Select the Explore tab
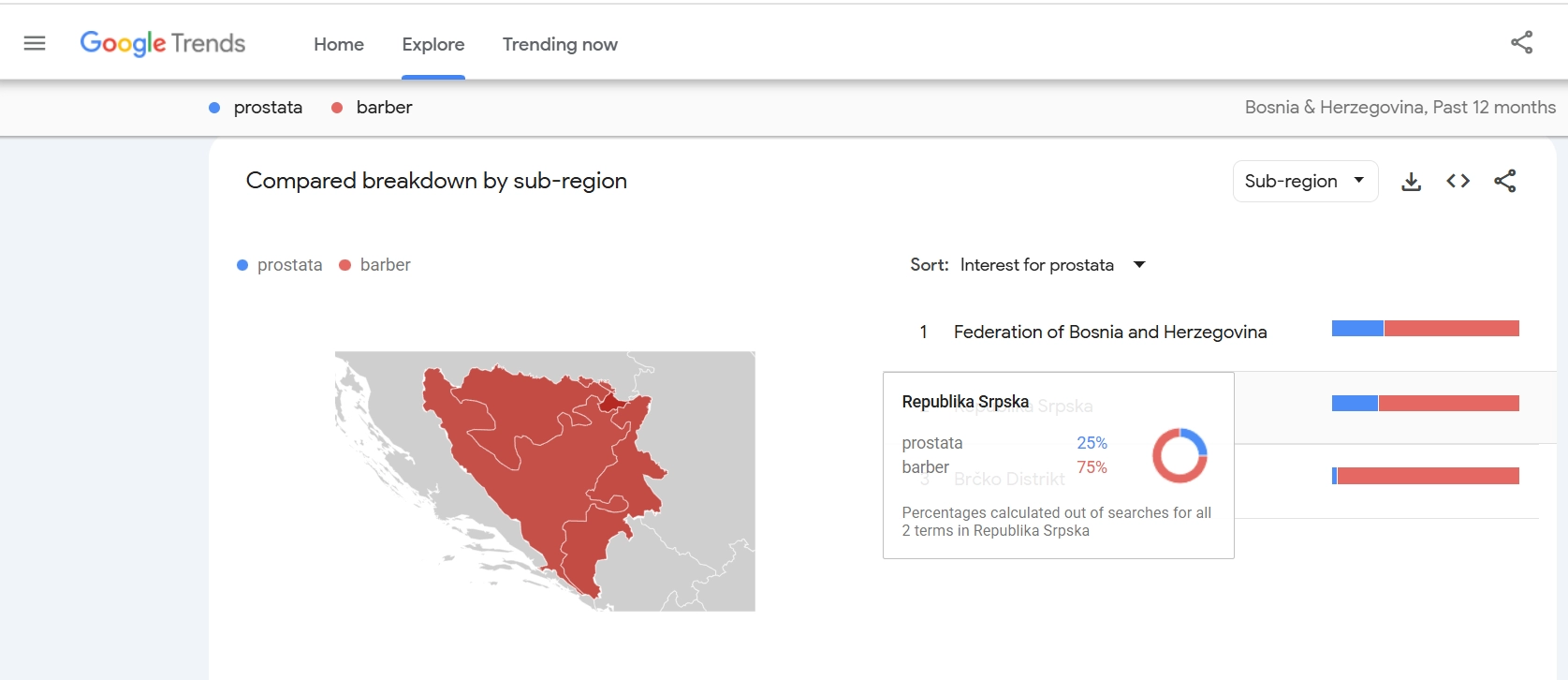1568x680 pixels. tap(433, 44)
